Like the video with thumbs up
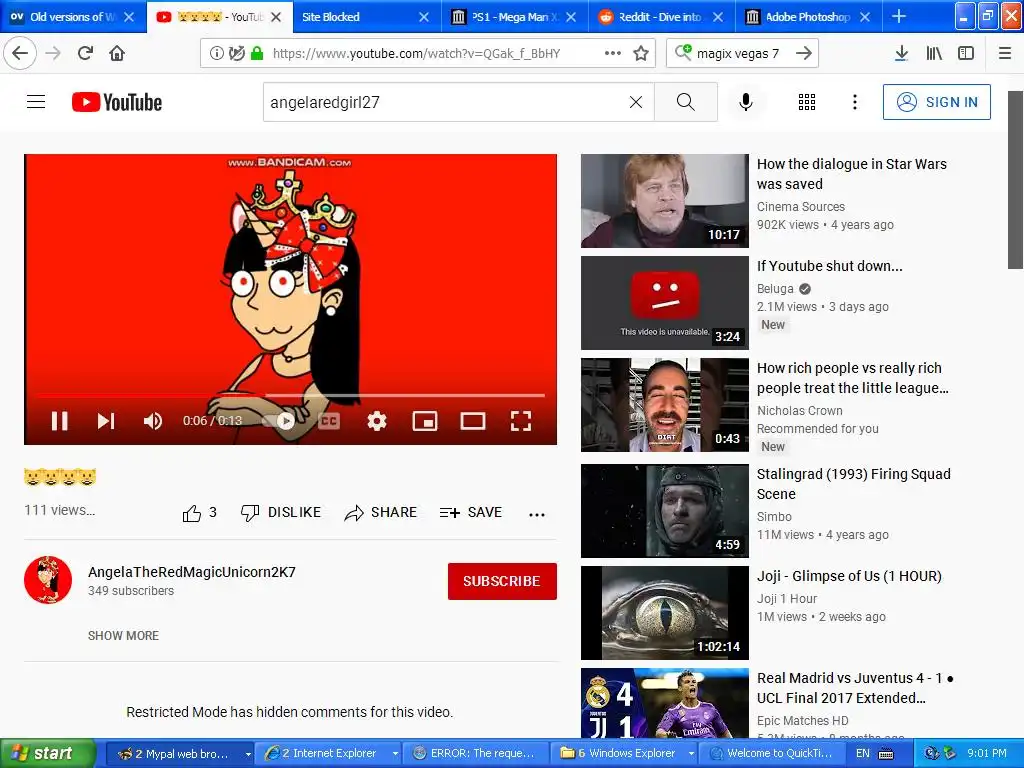This screenshot has height=768, width=1024. coord(192,513)
